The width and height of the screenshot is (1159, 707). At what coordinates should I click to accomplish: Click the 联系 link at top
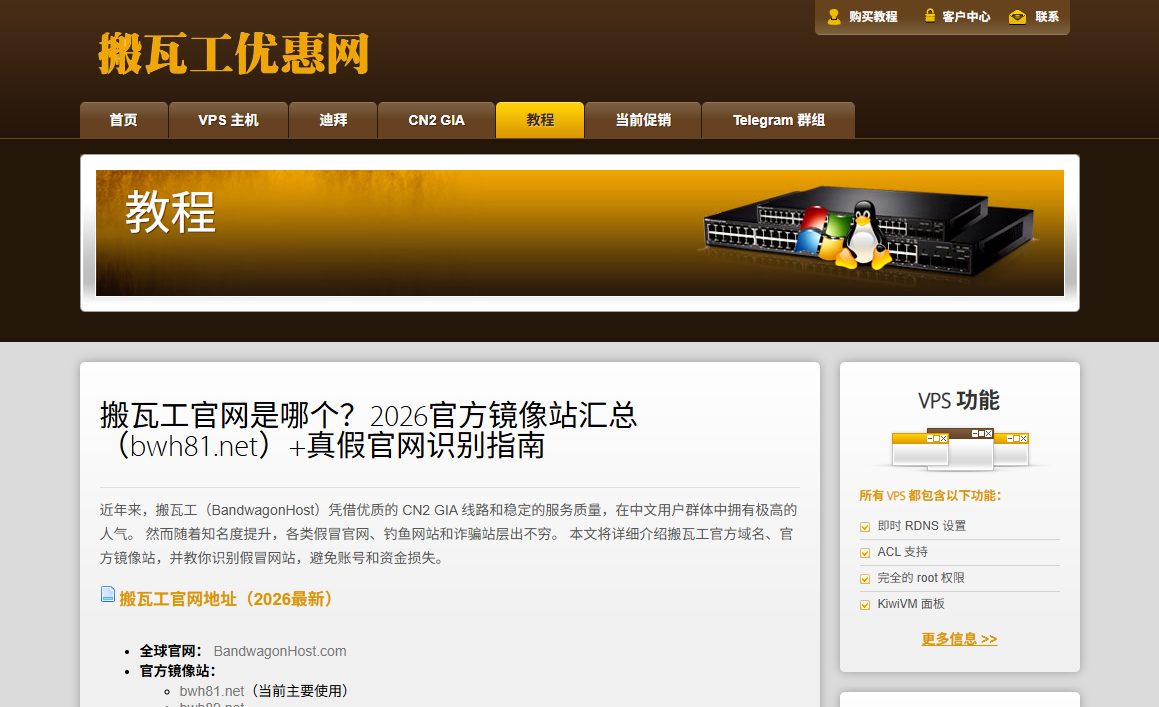[1047, 16]
